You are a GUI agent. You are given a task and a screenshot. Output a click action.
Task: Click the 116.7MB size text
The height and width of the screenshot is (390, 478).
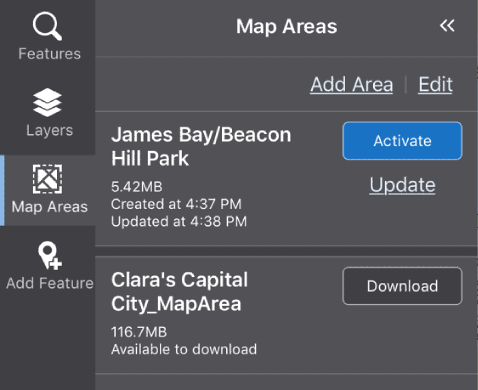[139, 332]
